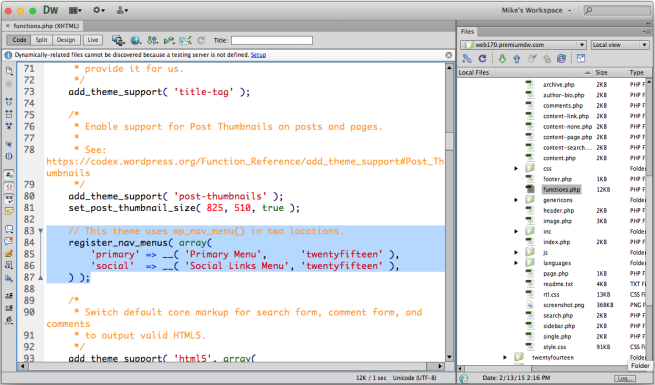
Task: Click the Format Source Code icon
Action: tap(9, 320)
